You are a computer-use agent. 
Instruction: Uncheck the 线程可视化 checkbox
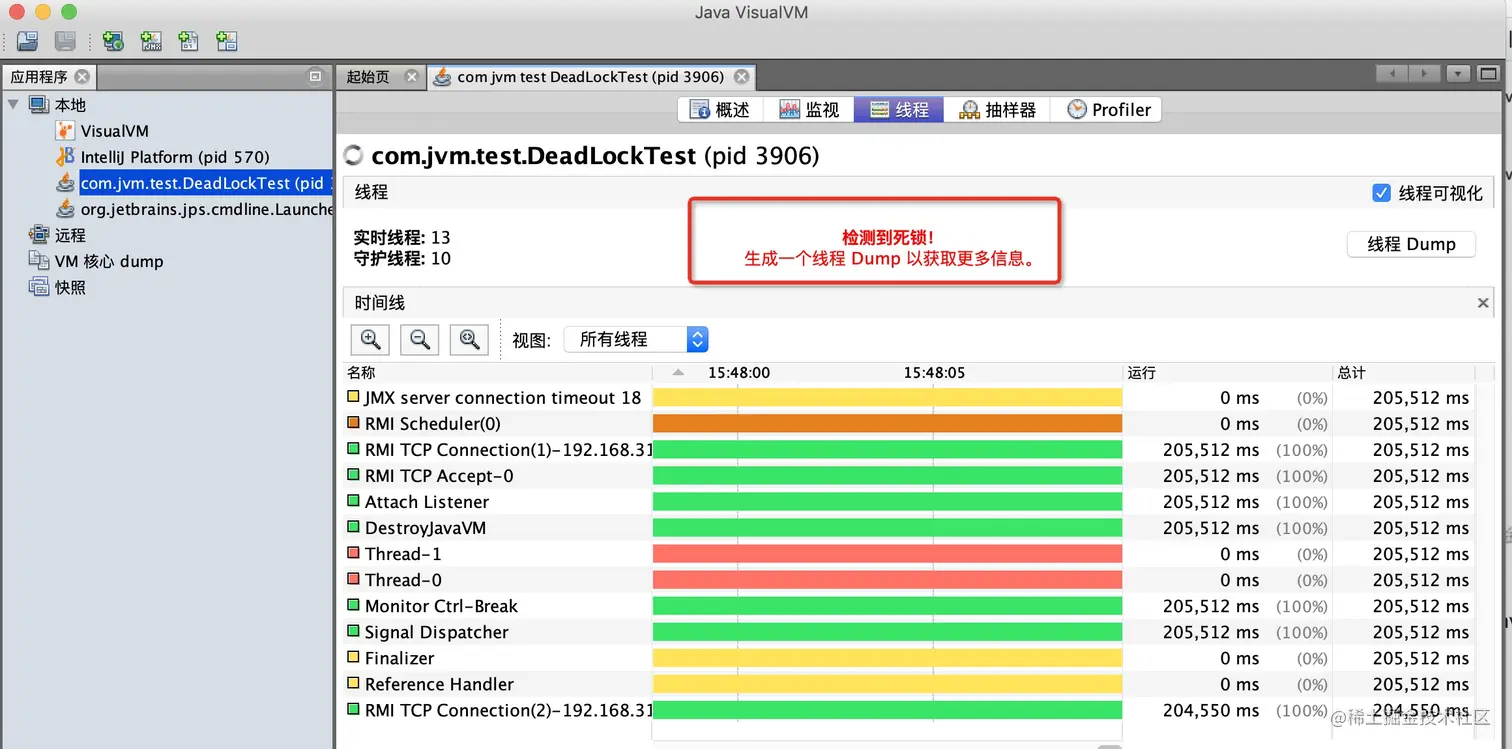[x=1381, y=193]
